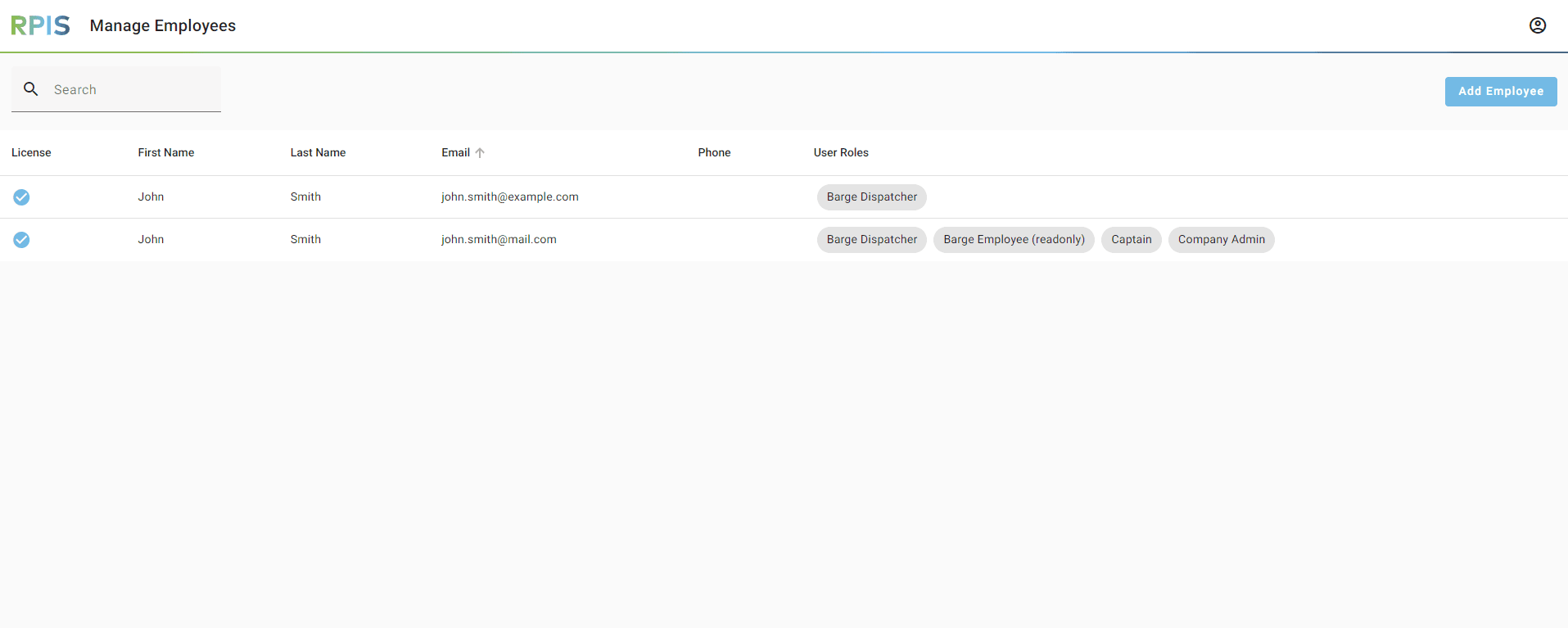Open the user account profile icon
Viewport: 1568px width, 628px height.
click(x=1538, y=25)
